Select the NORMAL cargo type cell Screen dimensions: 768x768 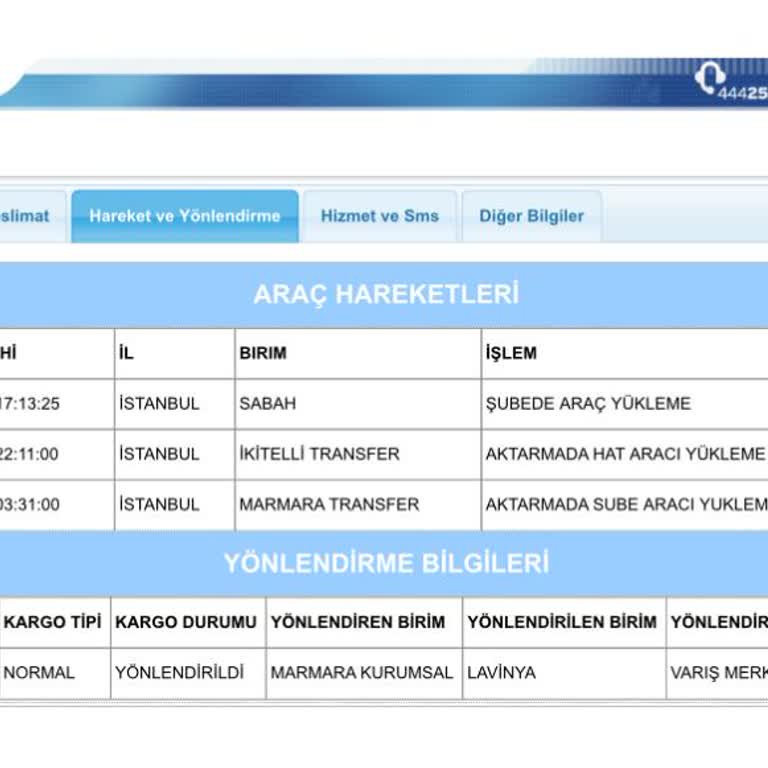(x=55, y=673)
